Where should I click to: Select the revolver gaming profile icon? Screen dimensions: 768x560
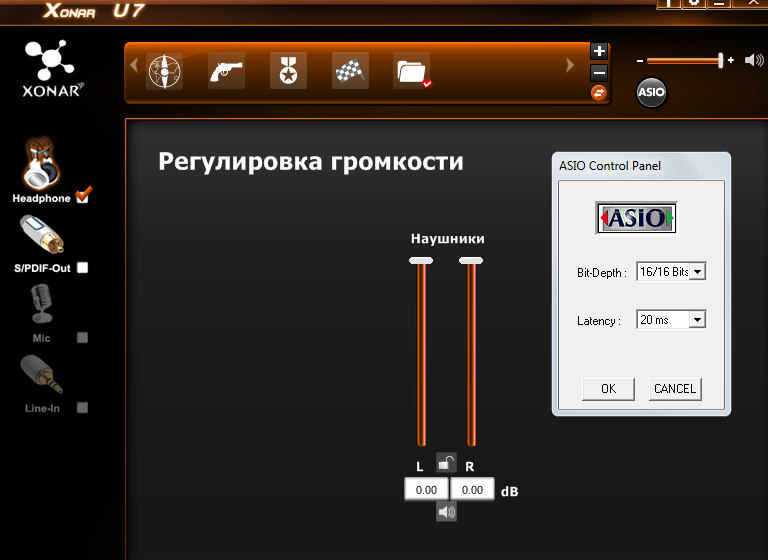tap(226, 71)
